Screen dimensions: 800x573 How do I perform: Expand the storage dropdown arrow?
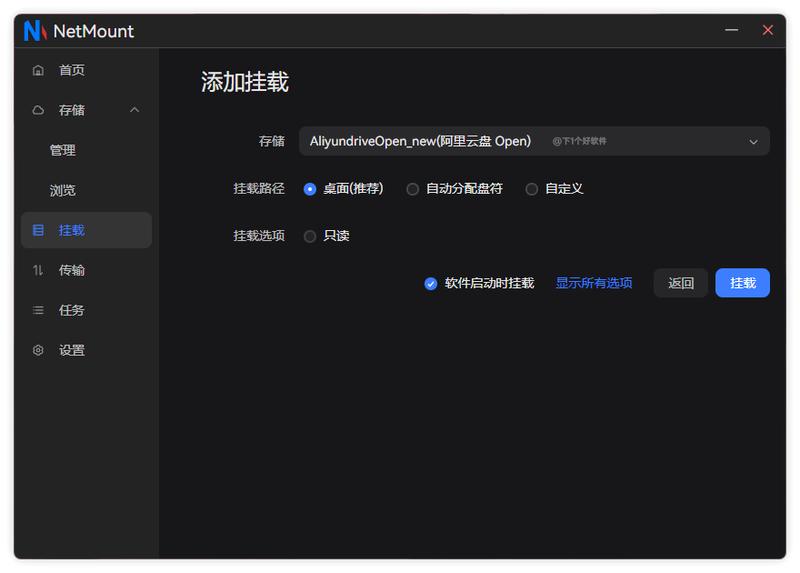pos(753,142)
